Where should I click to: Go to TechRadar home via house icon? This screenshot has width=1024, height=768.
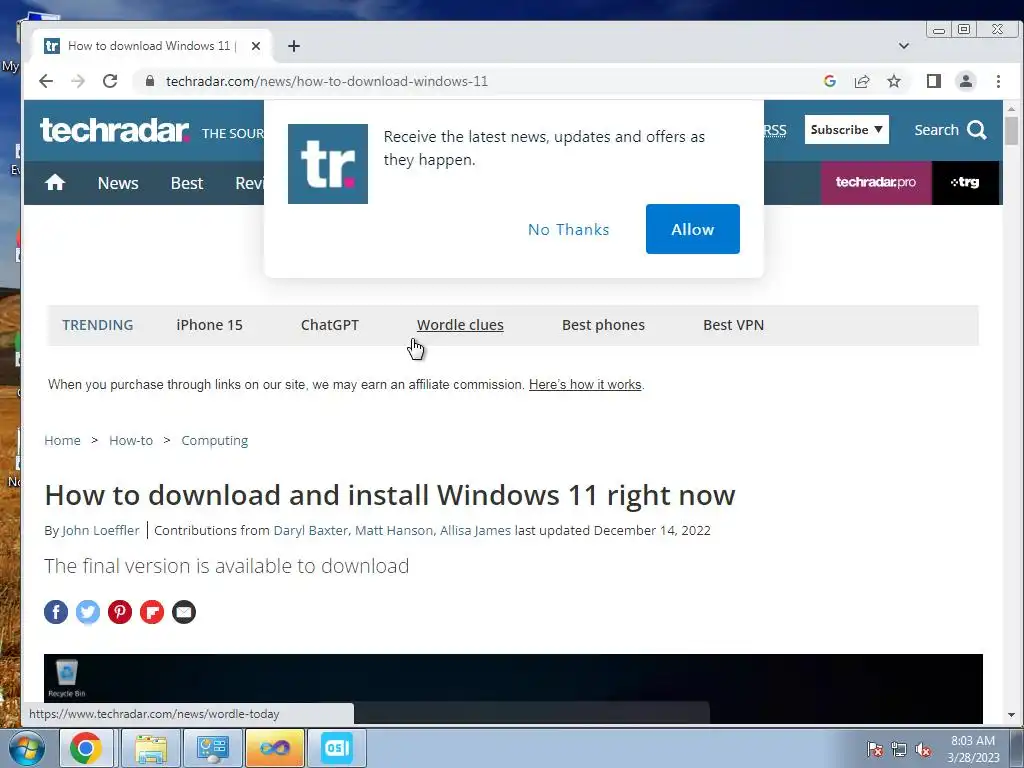coord(55,182)
